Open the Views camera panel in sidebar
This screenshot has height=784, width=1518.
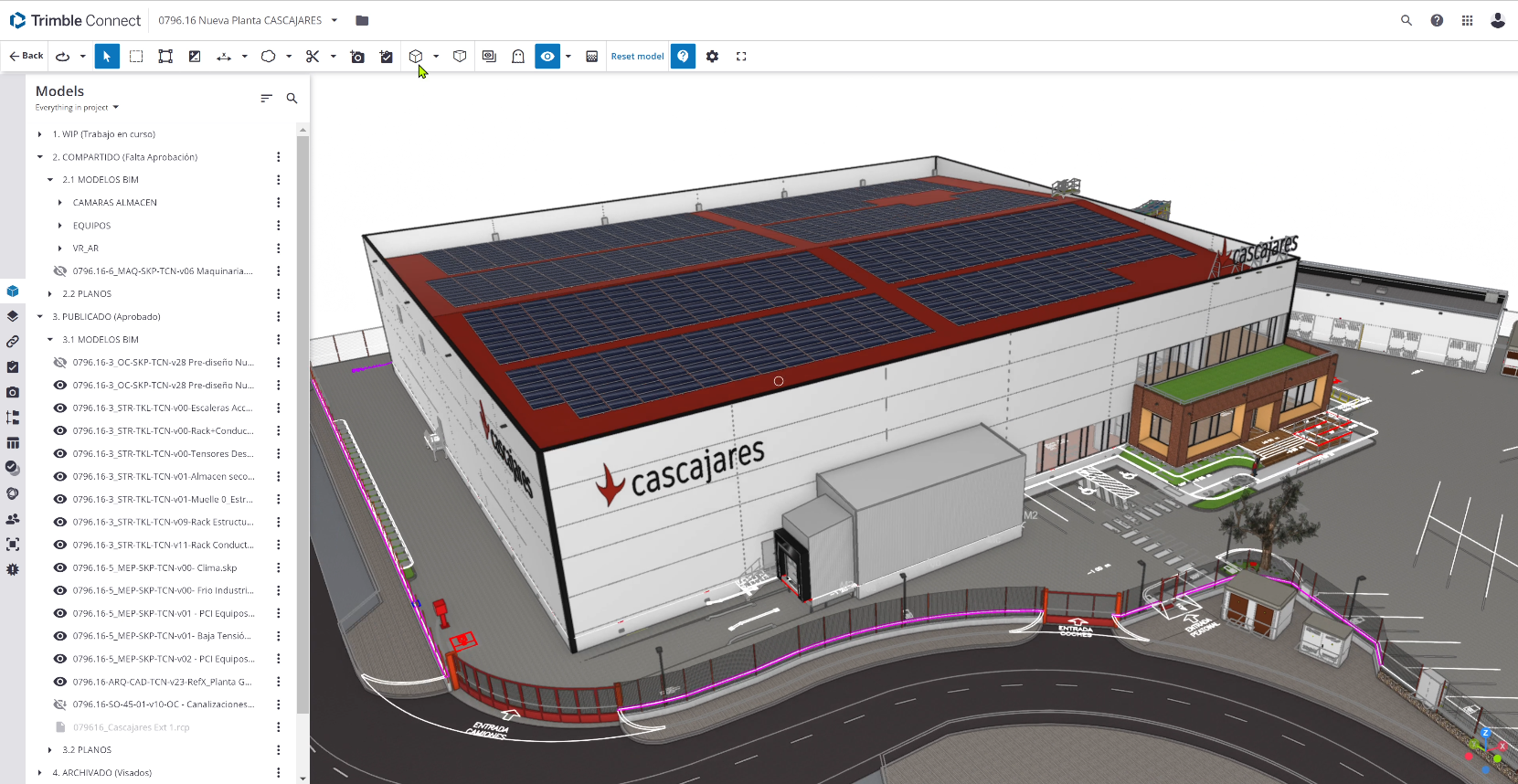tap(13, 392)
